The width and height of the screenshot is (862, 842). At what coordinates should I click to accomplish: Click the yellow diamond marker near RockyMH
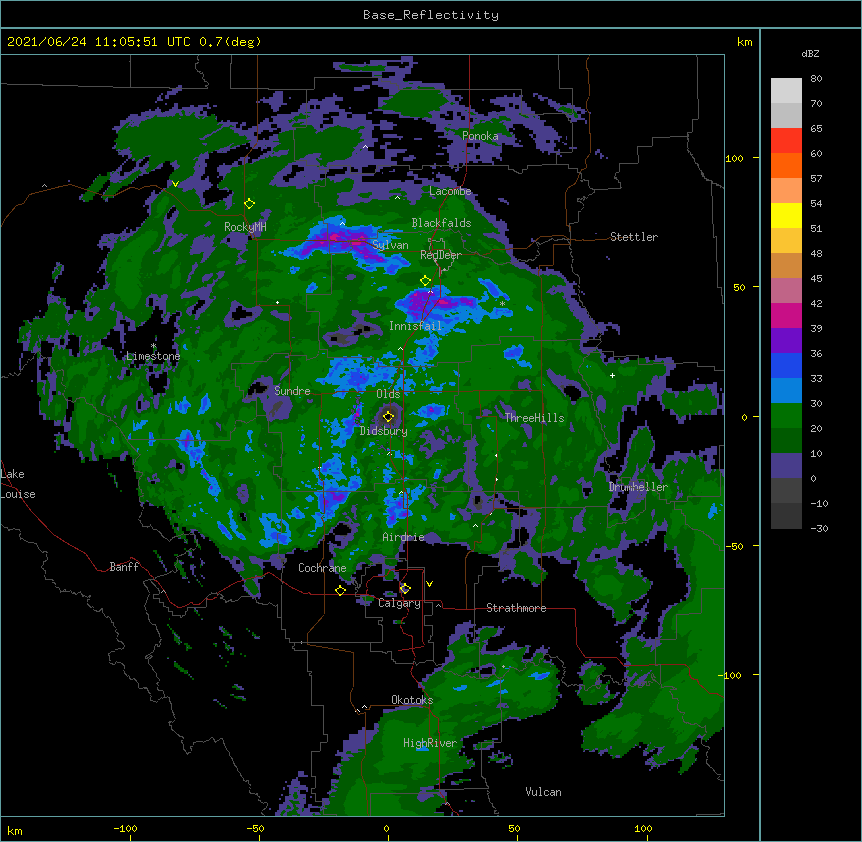click(250, 204)
